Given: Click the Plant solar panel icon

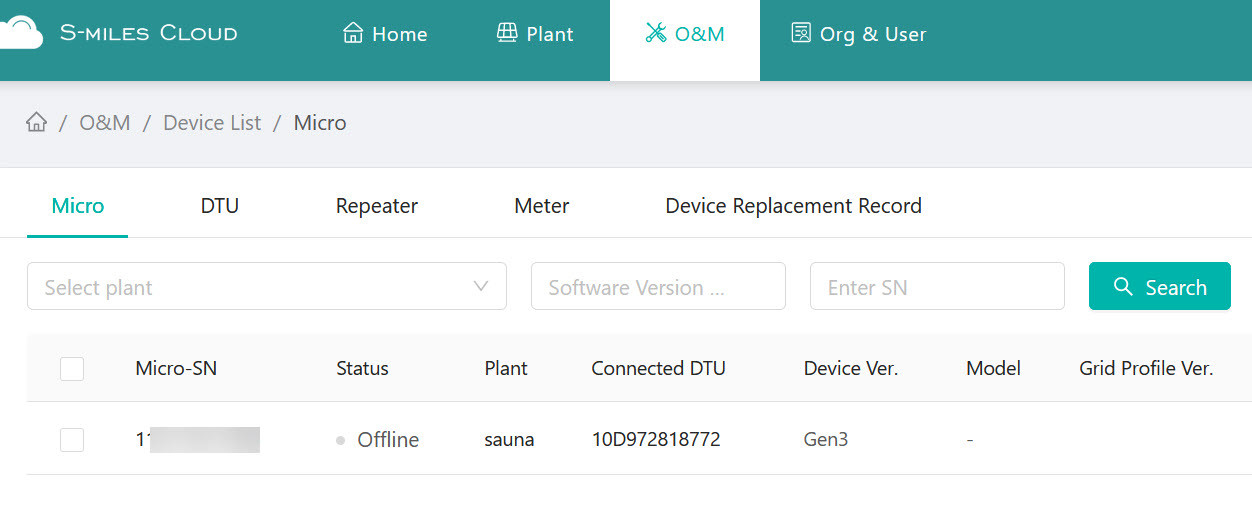Looking at the screenshot, I should click(507, 33).
